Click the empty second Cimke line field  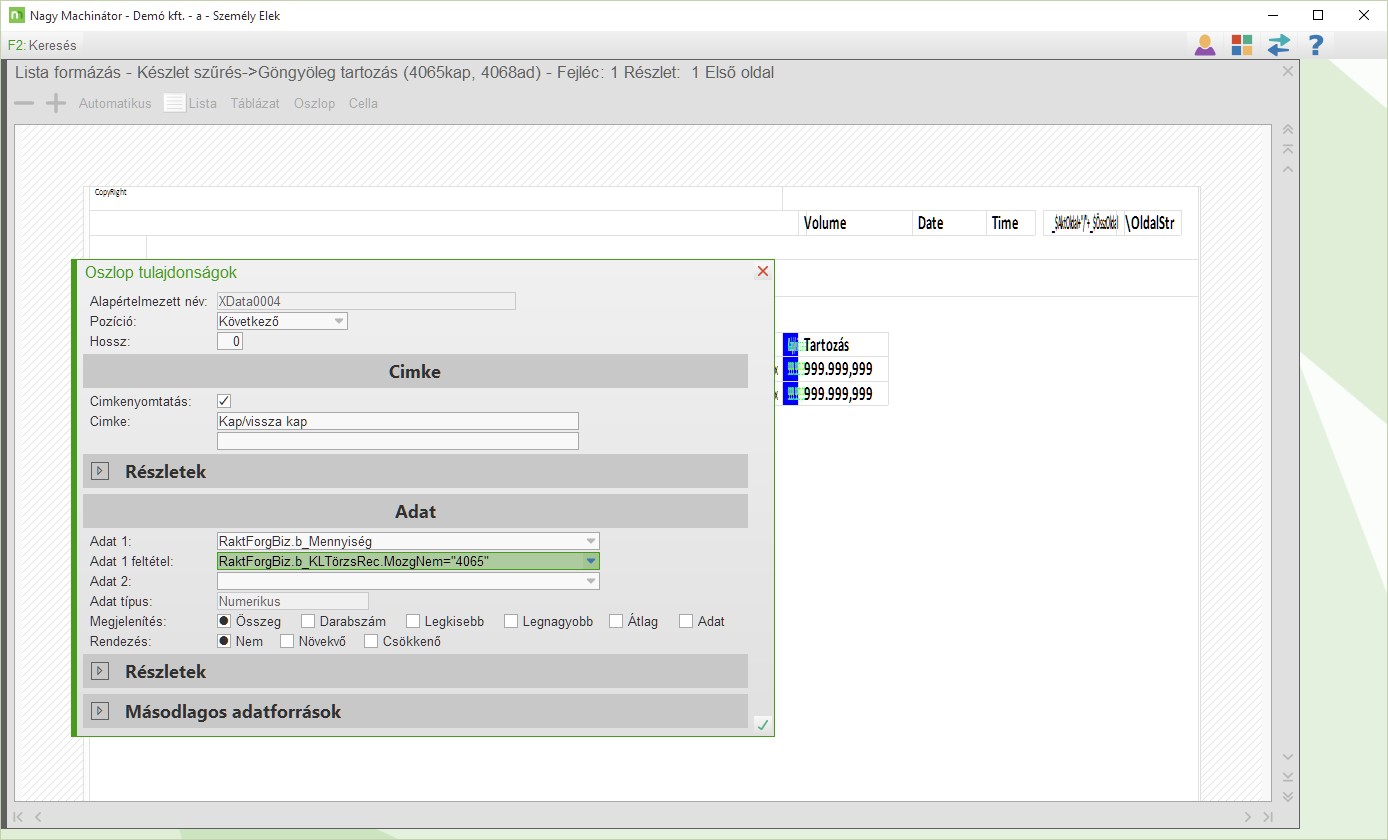coord(398,441)
